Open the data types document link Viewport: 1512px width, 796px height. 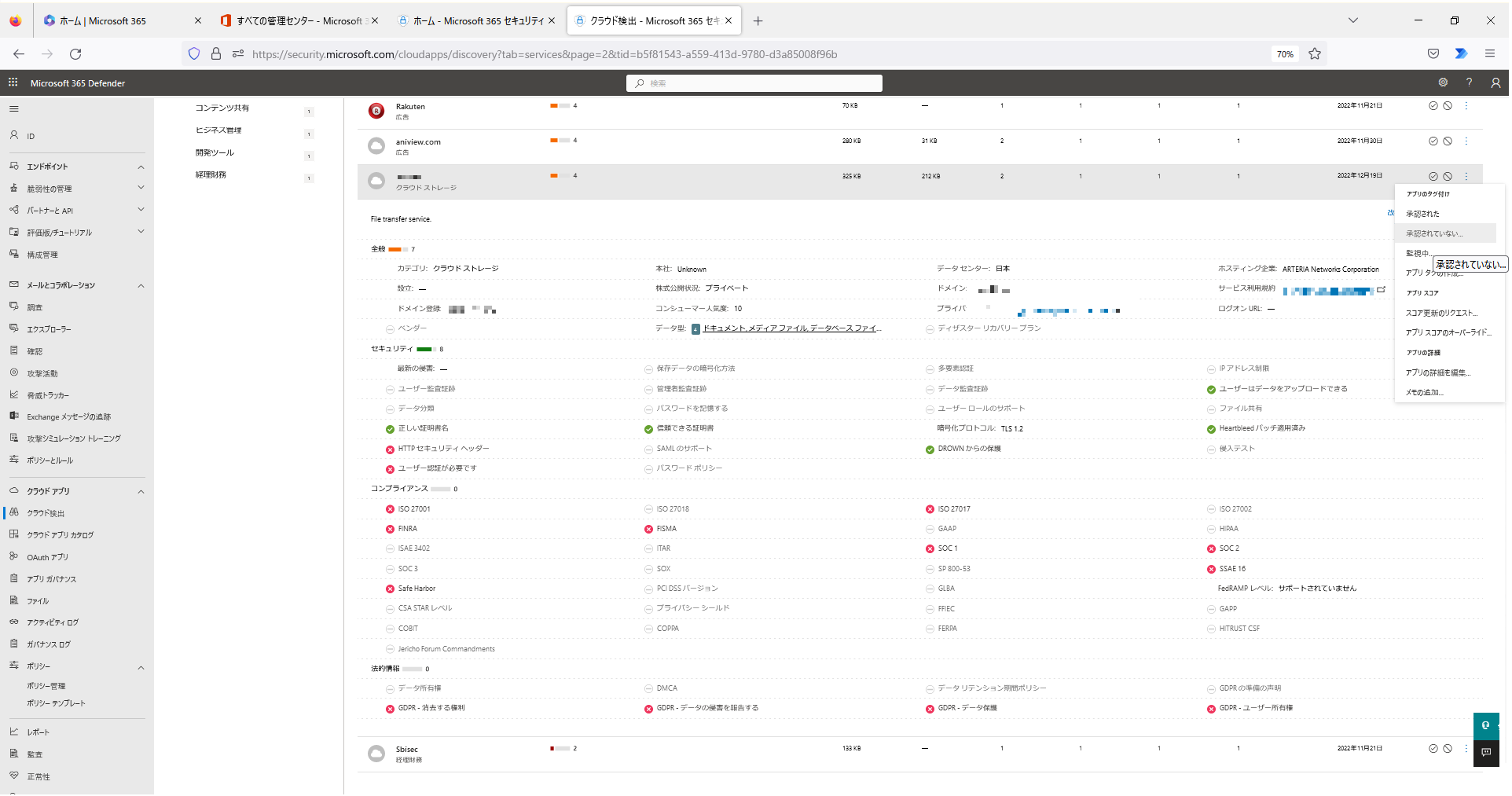click(791, 328)
